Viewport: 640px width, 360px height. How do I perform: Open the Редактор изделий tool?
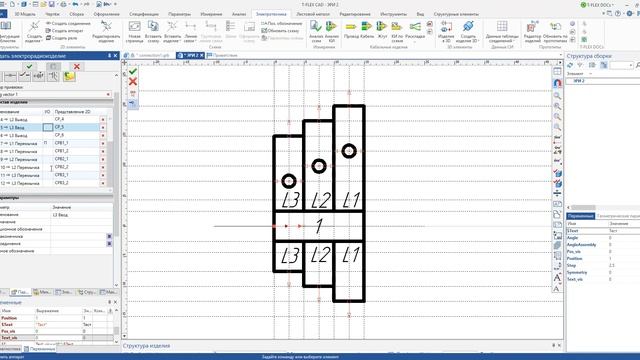(532, 31)
